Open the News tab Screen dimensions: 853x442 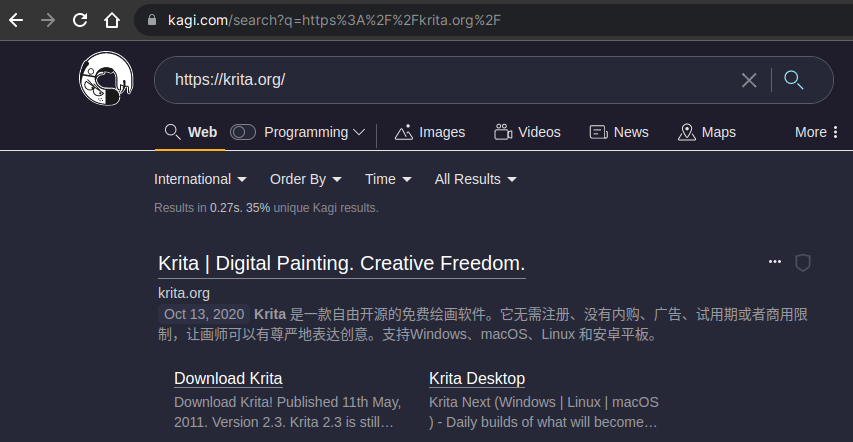[619, 132]
